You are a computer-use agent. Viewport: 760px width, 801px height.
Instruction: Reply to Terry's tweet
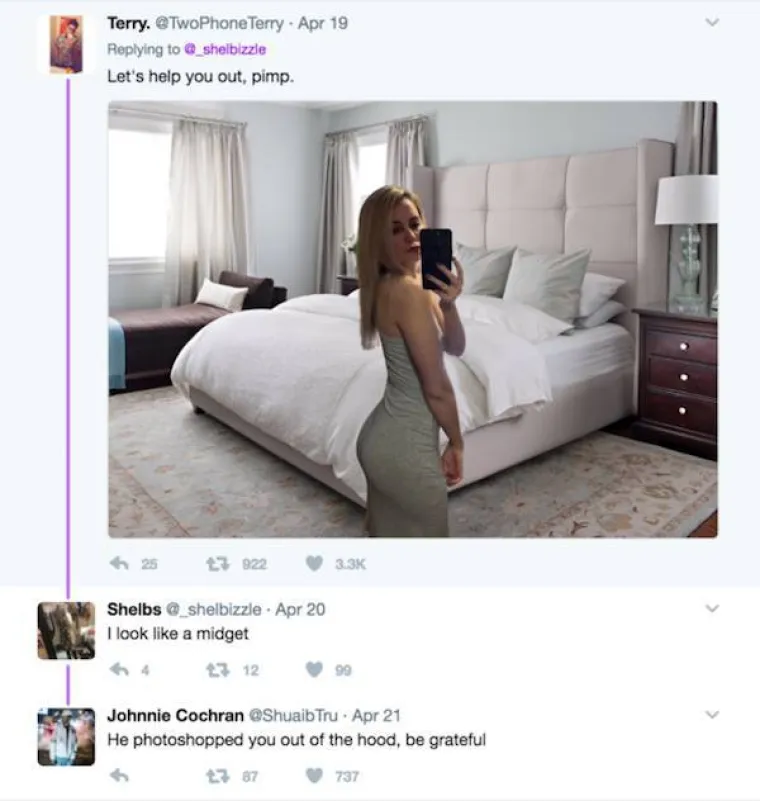point(120,564)
